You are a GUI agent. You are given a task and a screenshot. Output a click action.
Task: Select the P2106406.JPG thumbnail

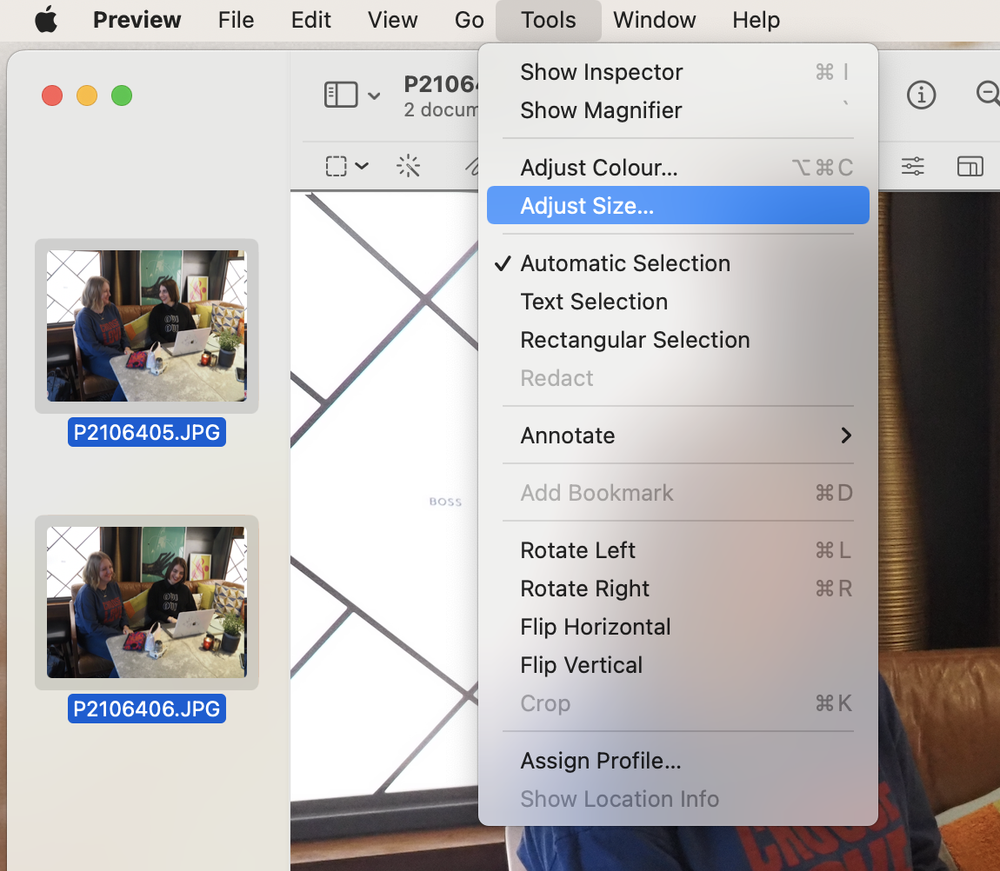coord(147,602)
